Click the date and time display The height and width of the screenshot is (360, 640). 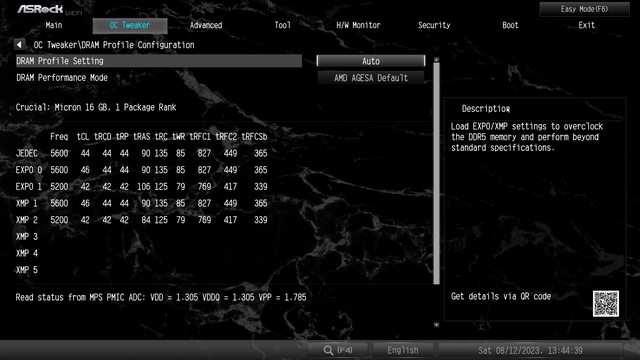click(x=530, y=350)
